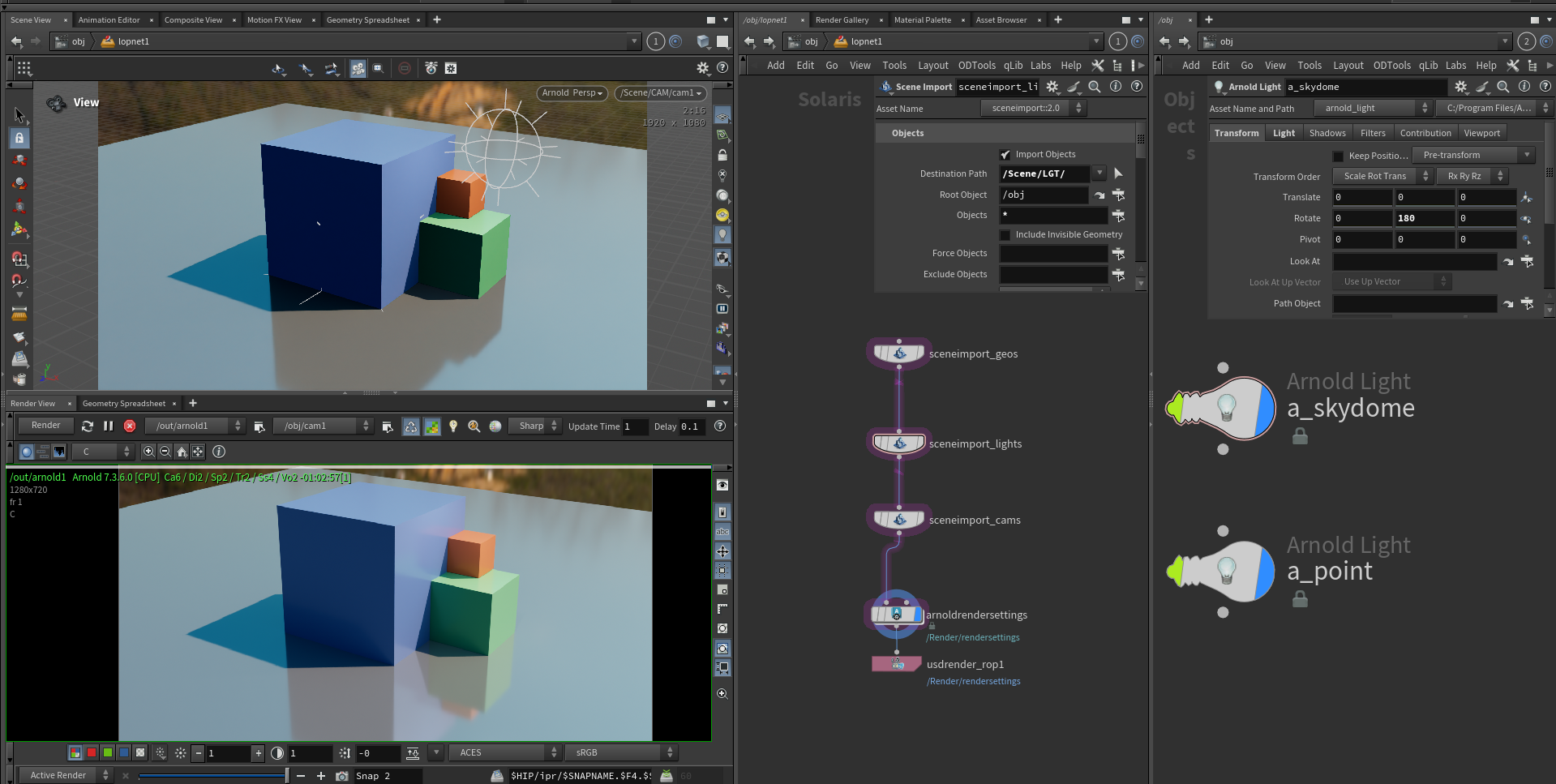Take a render snapshot with camera icon

click(342, 776)
